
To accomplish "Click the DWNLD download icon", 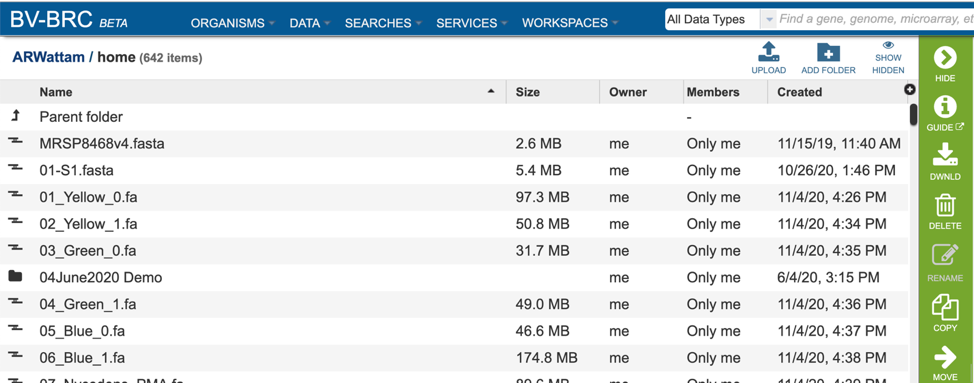I will [x=945, y=155].
